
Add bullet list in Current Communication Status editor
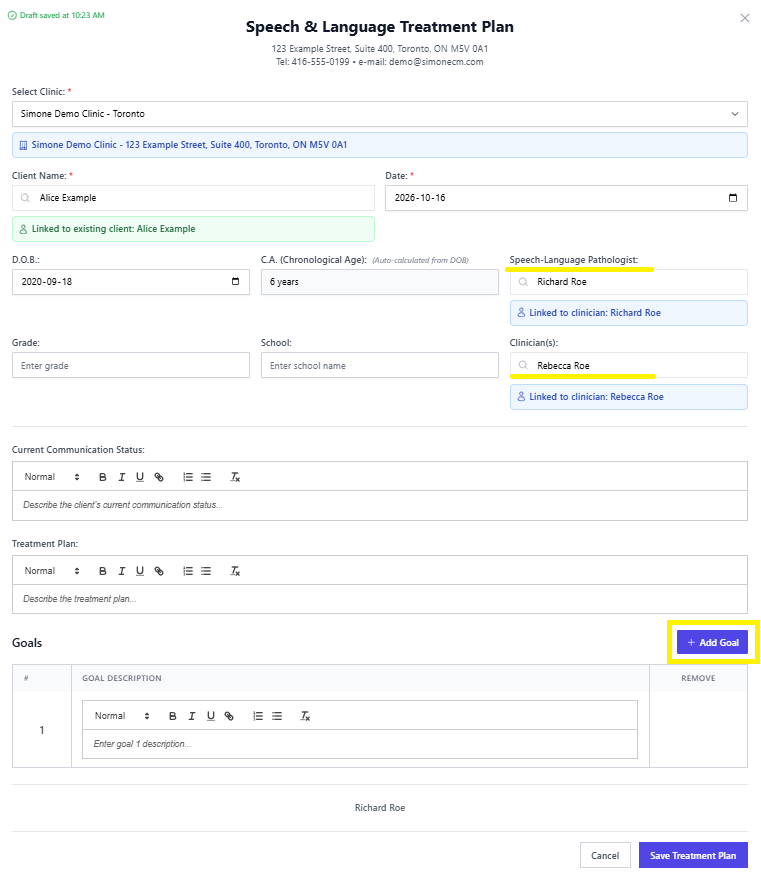(206, 477)
